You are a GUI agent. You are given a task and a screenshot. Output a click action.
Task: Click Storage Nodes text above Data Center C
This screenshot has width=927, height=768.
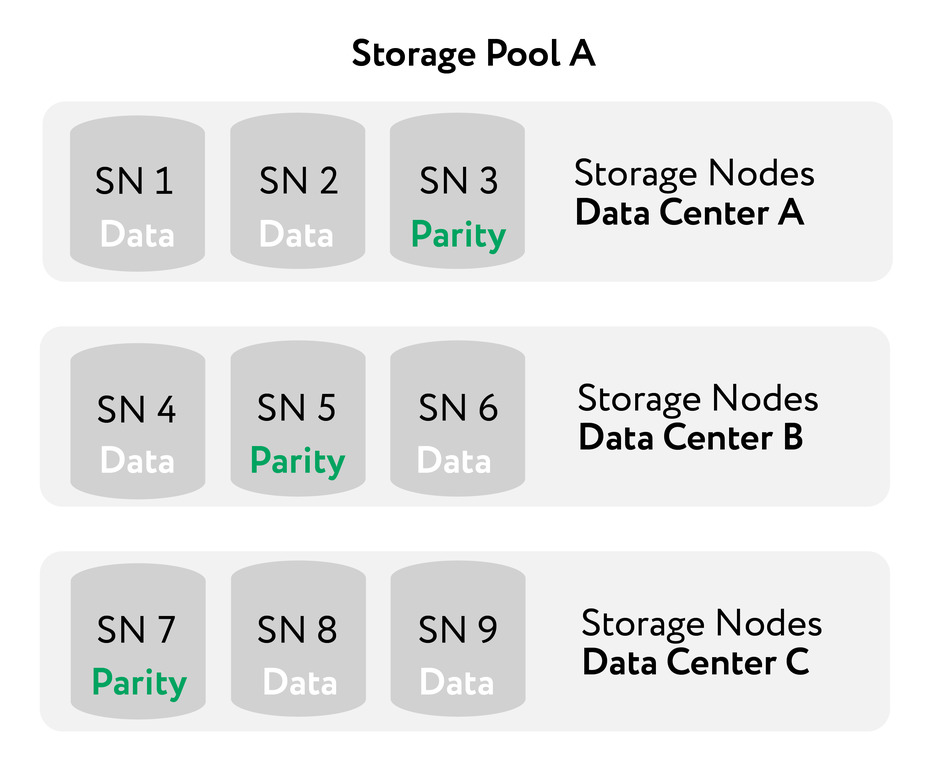pos(702,623)
